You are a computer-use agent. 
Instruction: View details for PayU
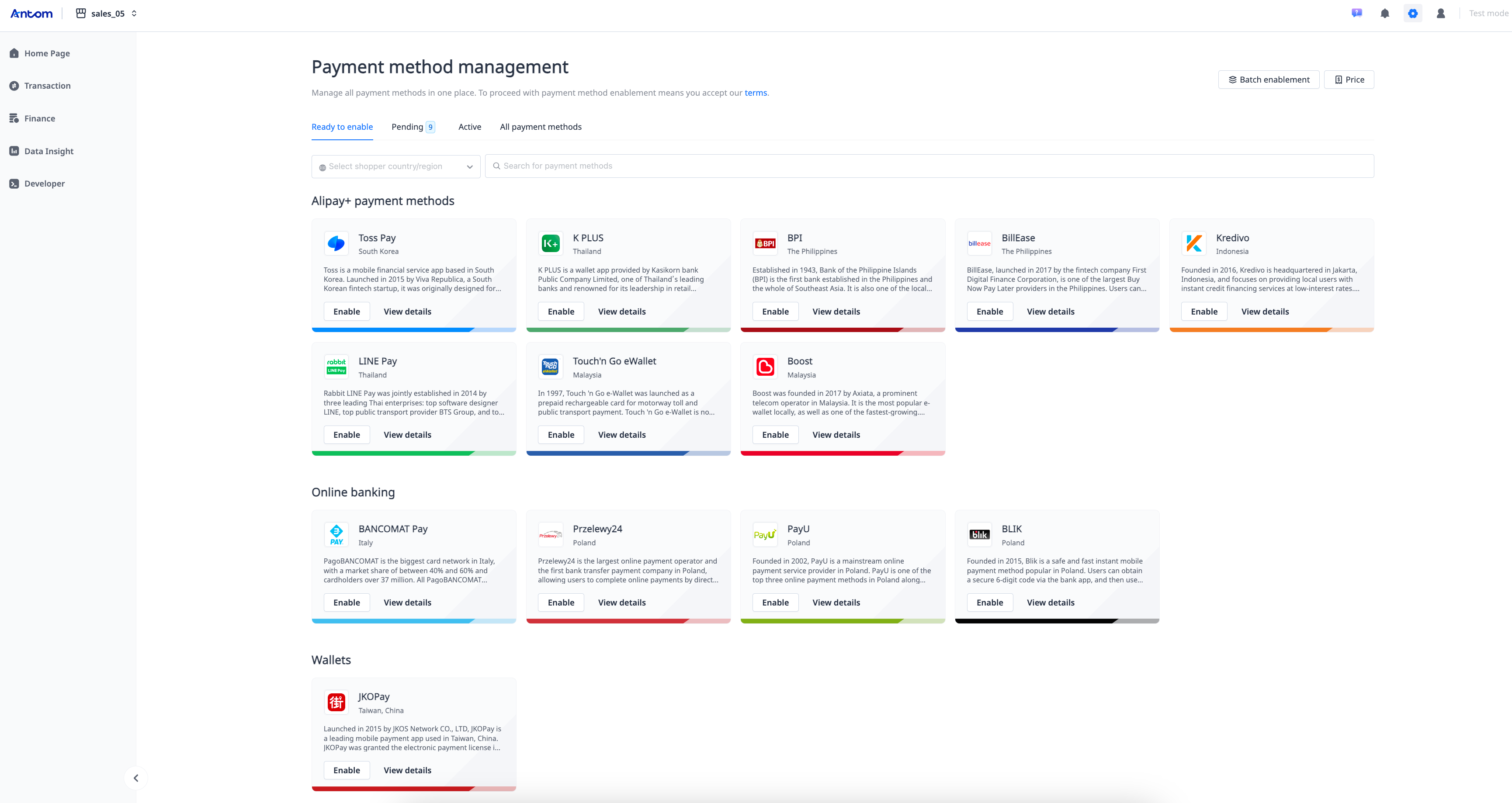(x=836, y=603)
